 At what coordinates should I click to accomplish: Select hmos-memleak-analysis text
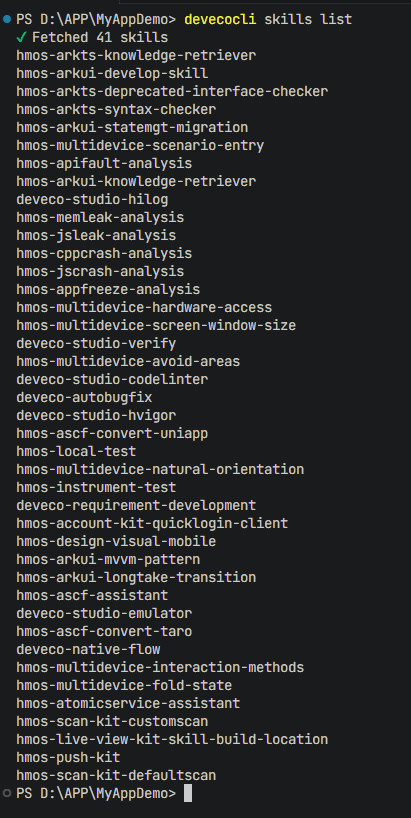[100, 218]
